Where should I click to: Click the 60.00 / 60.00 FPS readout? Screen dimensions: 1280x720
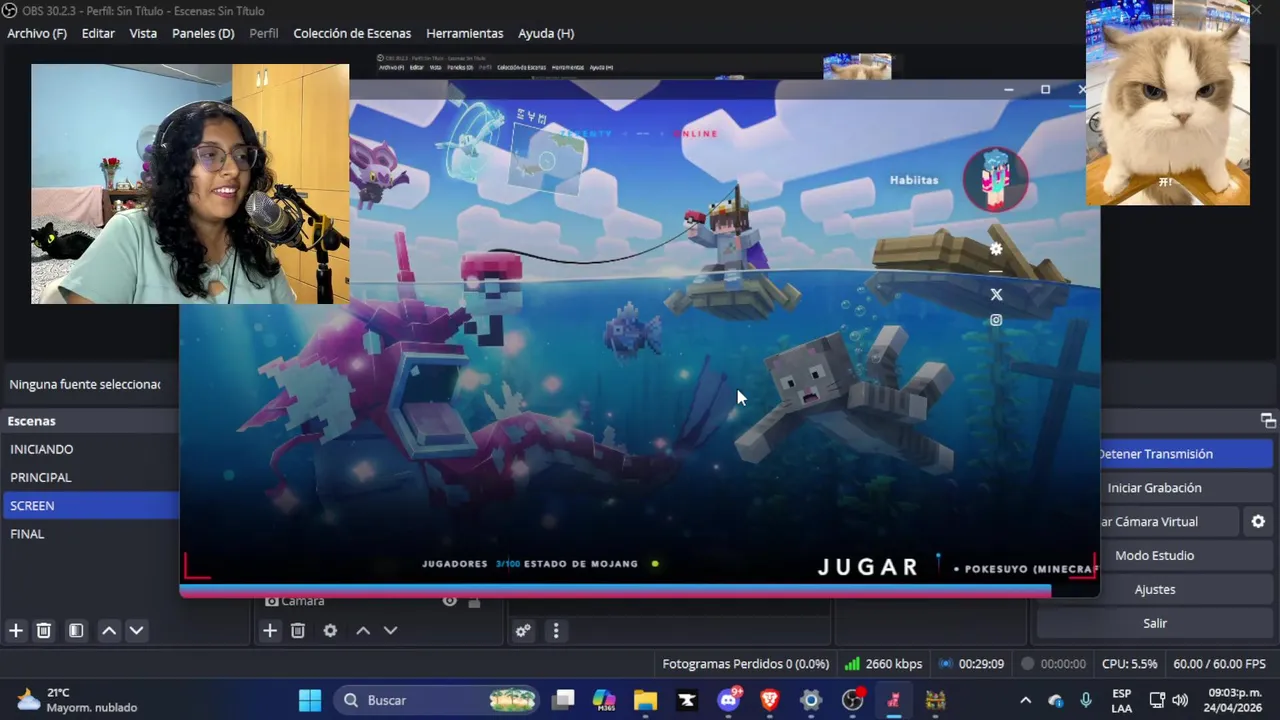1219,664
